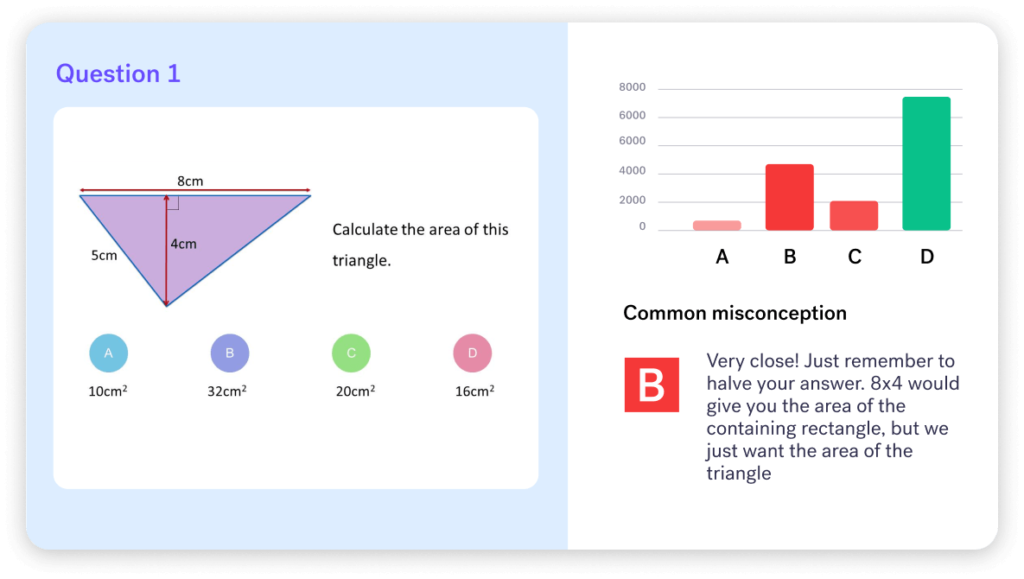Click the Common misconception heading
This screenshot has height=579, width=1024.
pyautogui.click(x=735, y=313)
